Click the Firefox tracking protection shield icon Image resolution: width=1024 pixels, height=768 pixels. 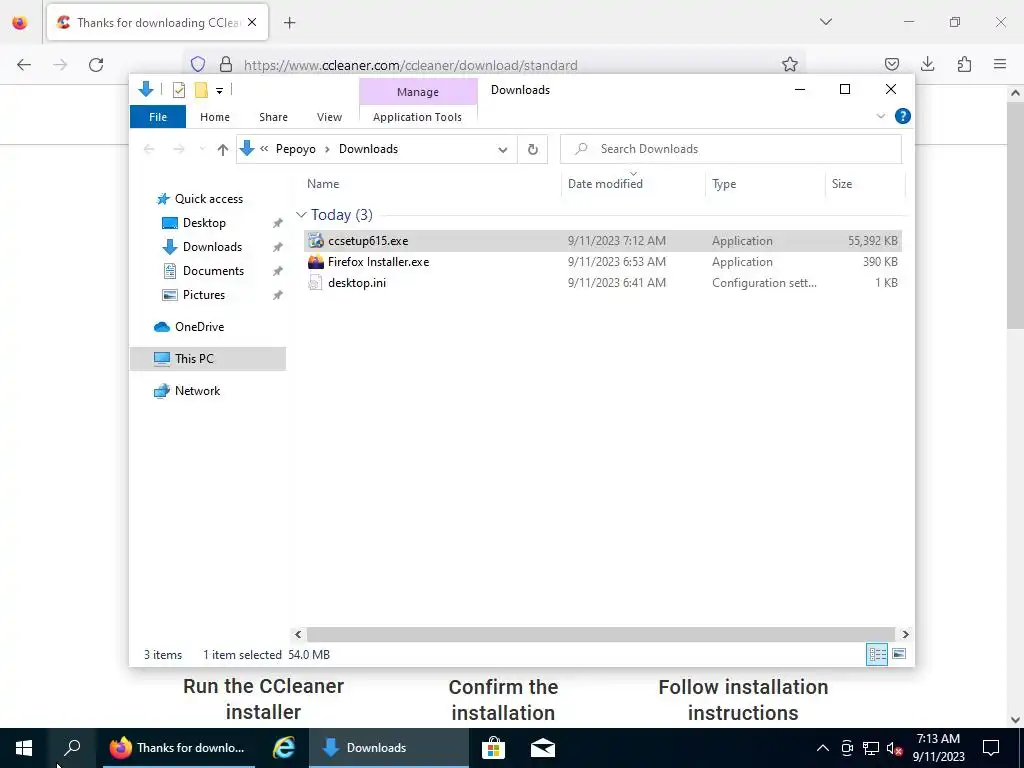(x=198, y=64)
